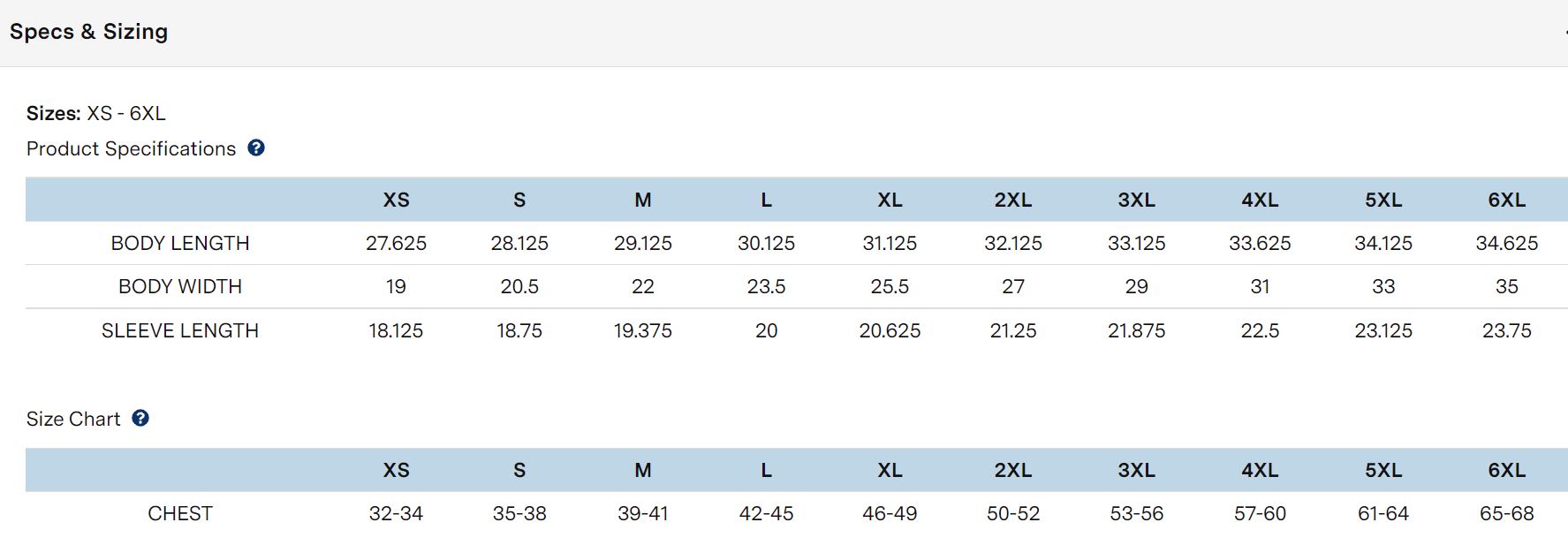The height and width of the screenshot is (545, 1568).
Task: Select the XS column header in Product Specifications
Action: coord(396,201)
